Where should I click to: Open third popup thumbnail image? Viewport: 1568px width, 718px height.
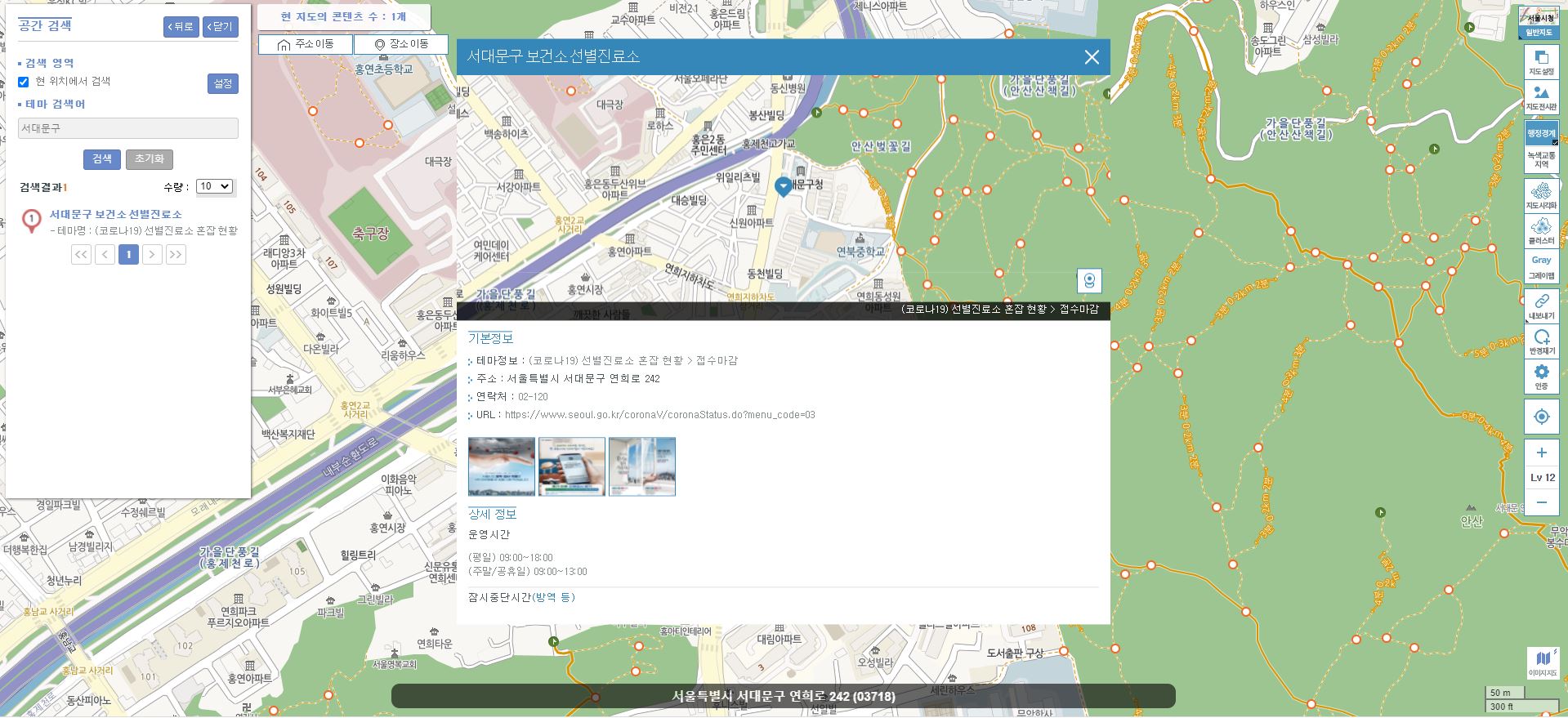[x=642, y=466]
